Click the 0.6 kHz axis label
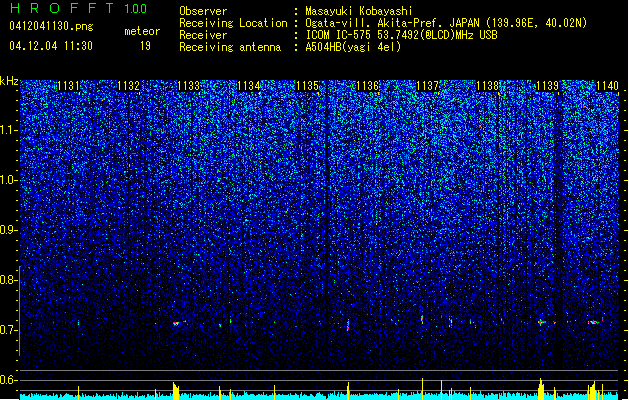629x400 pixels. click(x=8, y=380)
